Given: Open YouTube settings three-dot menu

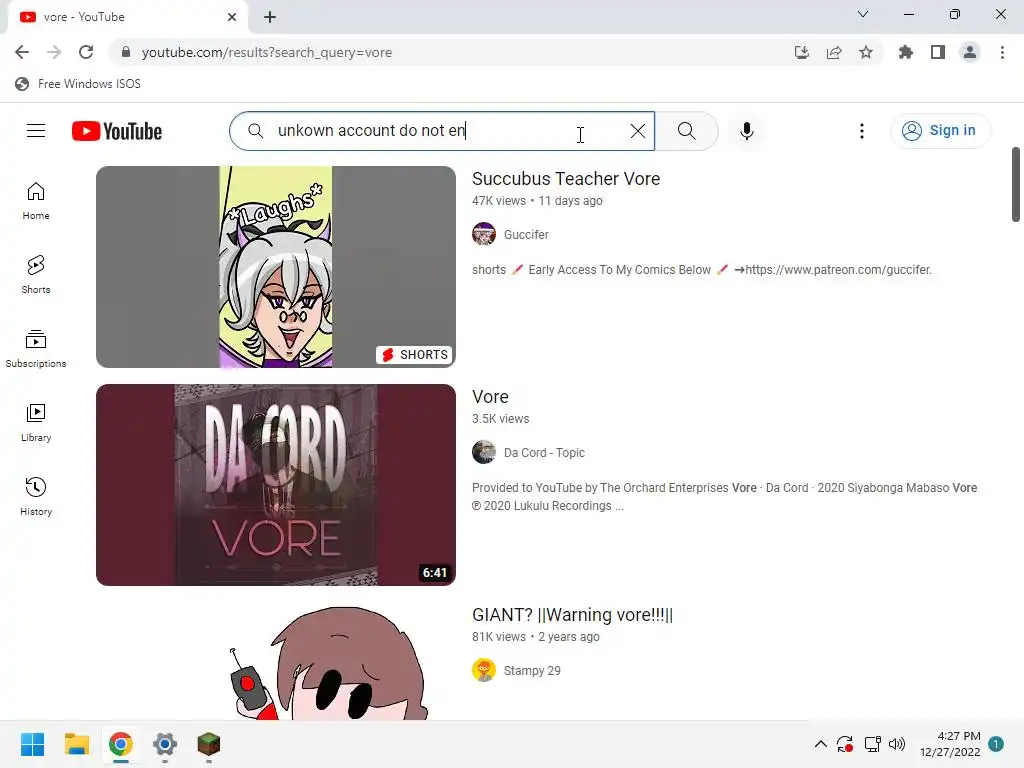Looking at the screenshot, I should point(861,131).
